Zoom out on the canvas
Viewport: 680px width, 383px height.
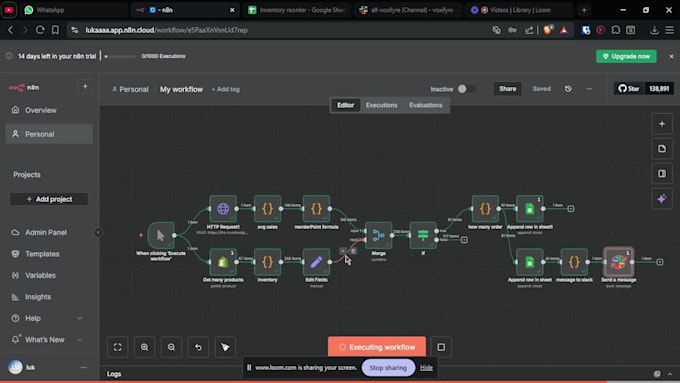(171, 347)
